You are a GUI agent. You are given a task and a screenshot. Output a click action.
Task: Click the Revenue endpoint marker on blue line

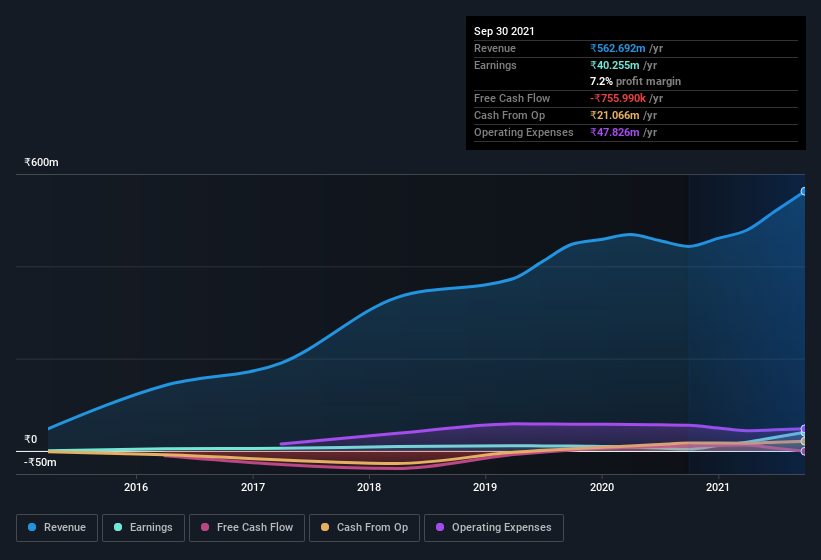tap(804, 192)
